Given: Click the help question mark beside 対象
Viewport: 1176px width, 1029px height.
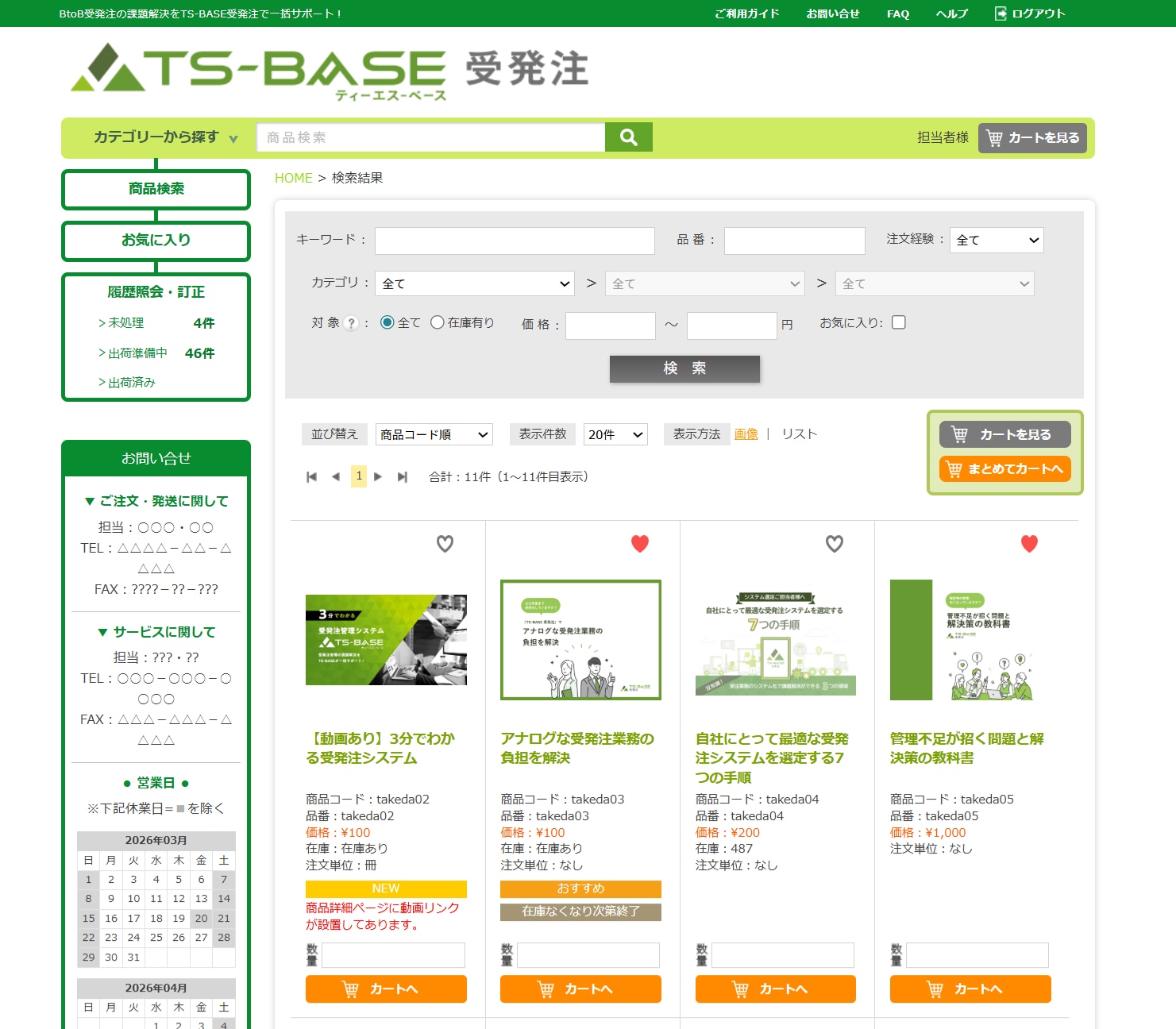Looking at the screenshot, I should [351, 324].
